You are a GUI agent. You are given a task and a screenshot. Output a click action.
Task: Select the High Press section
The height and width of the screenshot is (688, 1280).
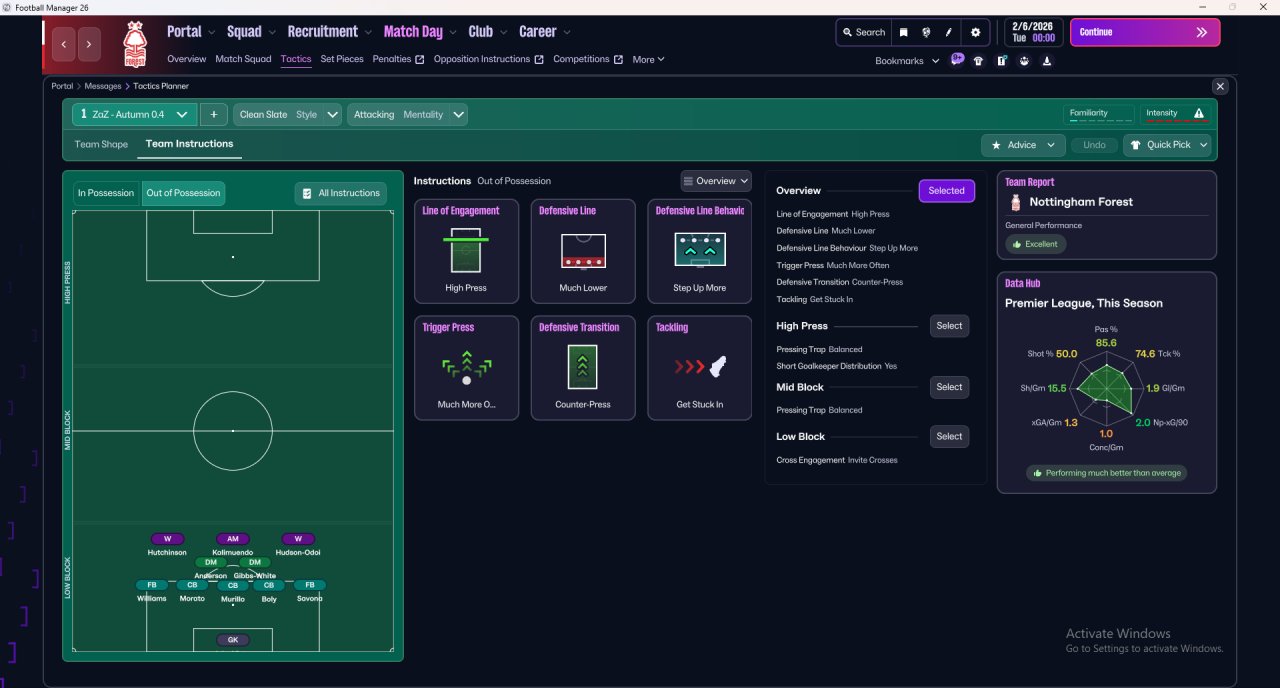click(949, 326)
